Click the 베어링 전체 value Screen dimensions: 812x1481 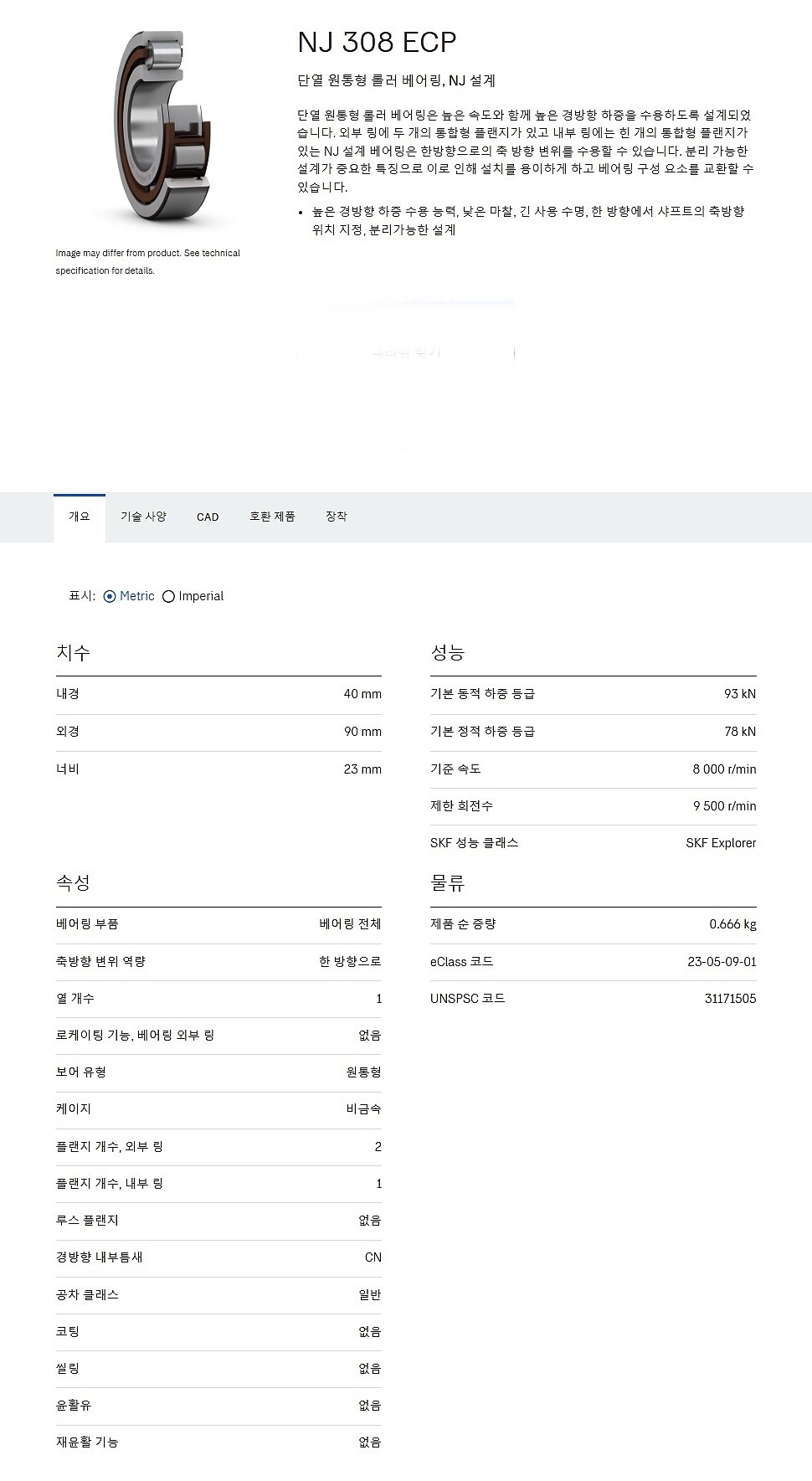point(350,924)
